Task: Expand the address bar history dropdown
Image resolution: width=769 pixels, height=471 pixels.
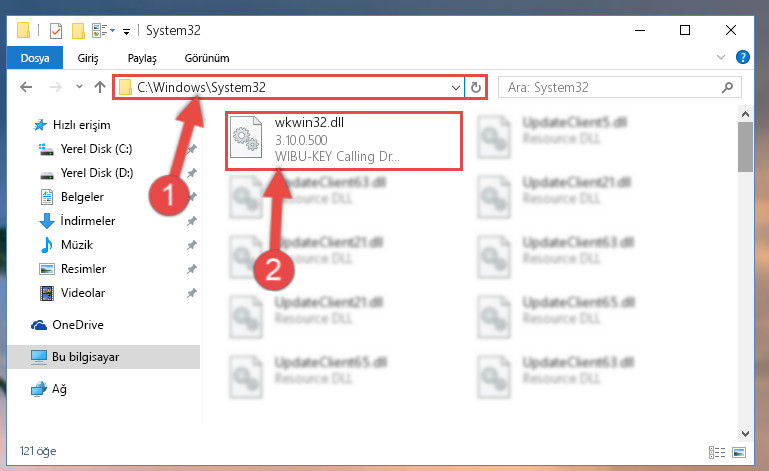Action: pos(456,88)
